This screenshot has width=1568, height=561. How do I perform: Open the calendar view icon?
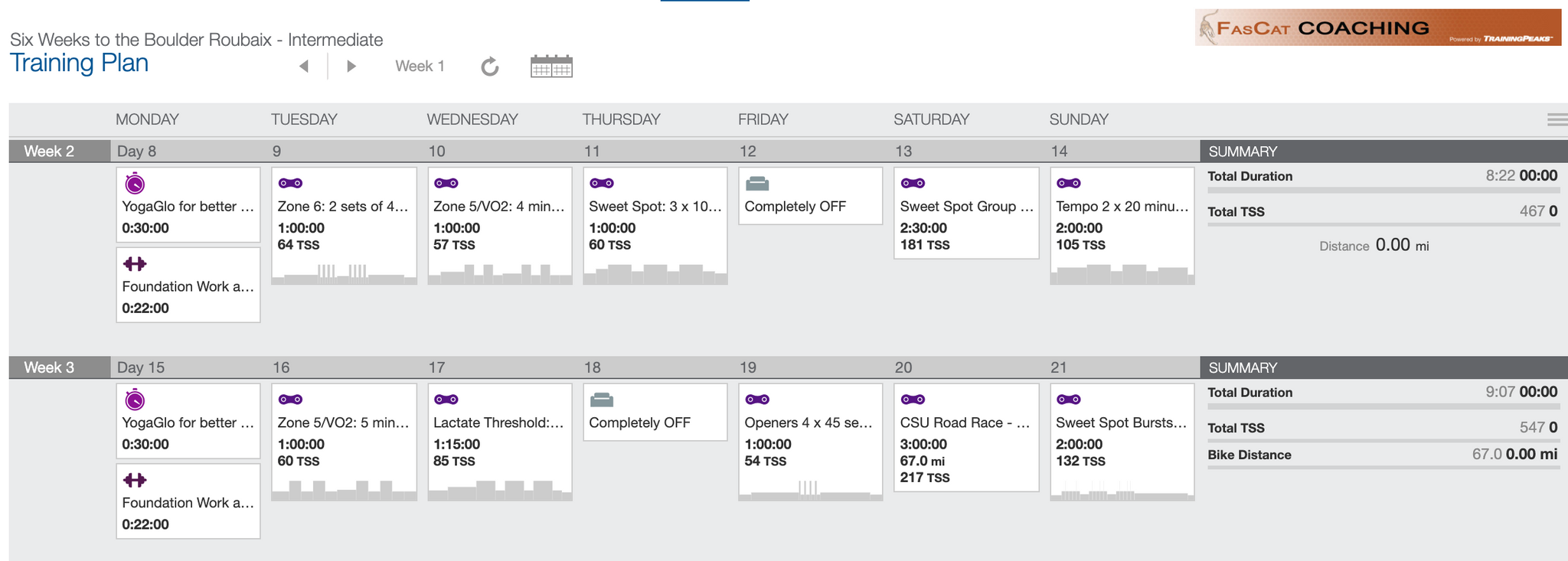click(551, 67)
